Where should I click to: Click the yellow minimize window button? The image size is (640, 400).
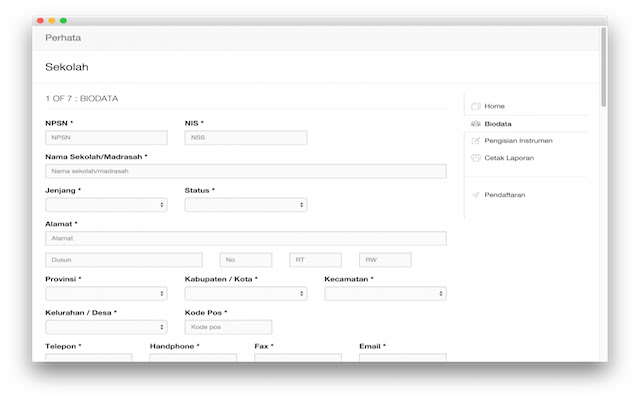click(x=52, y=20)
